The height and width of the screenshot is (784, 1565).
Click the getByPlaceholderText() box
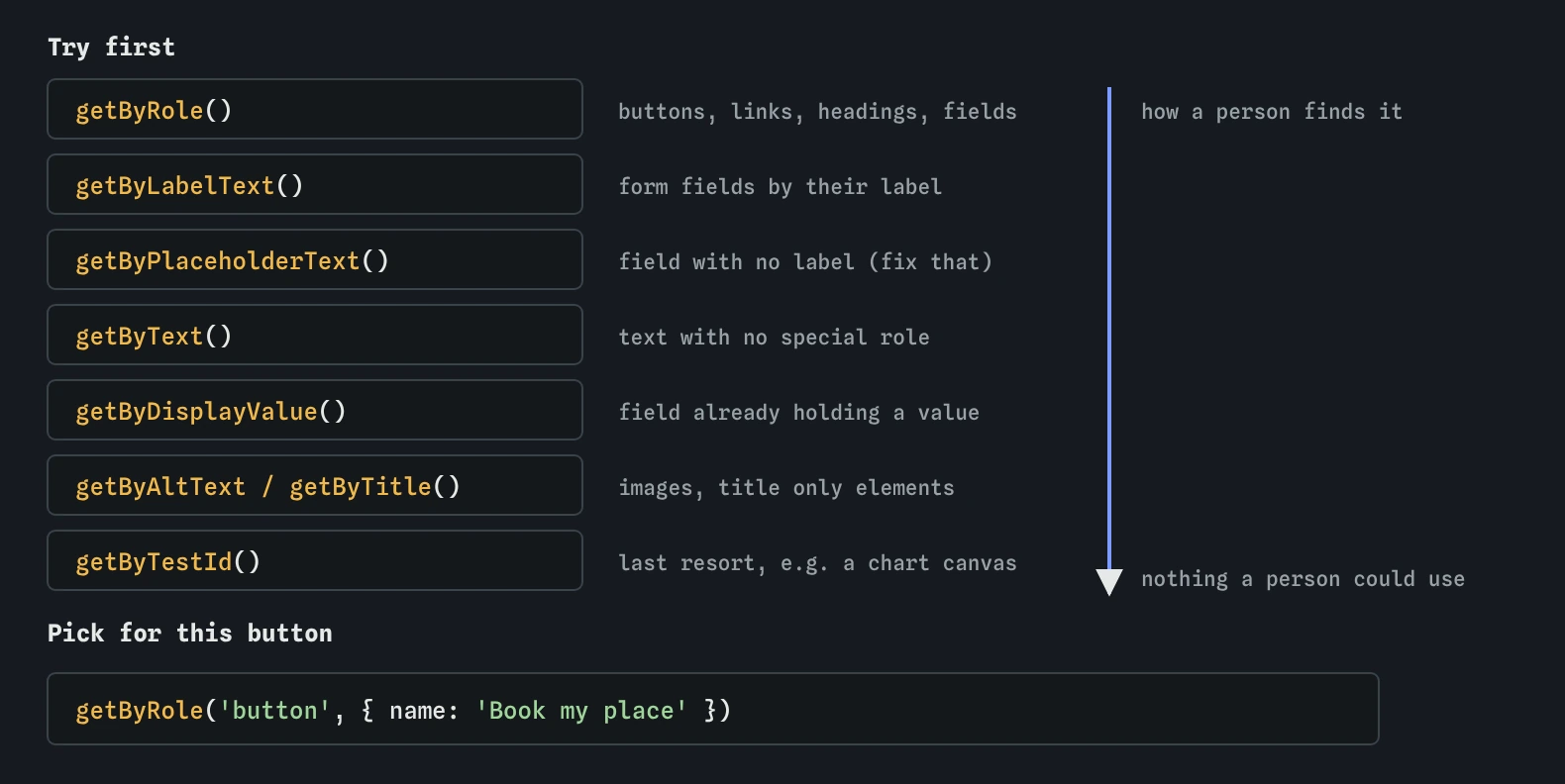tap(315, 259)
